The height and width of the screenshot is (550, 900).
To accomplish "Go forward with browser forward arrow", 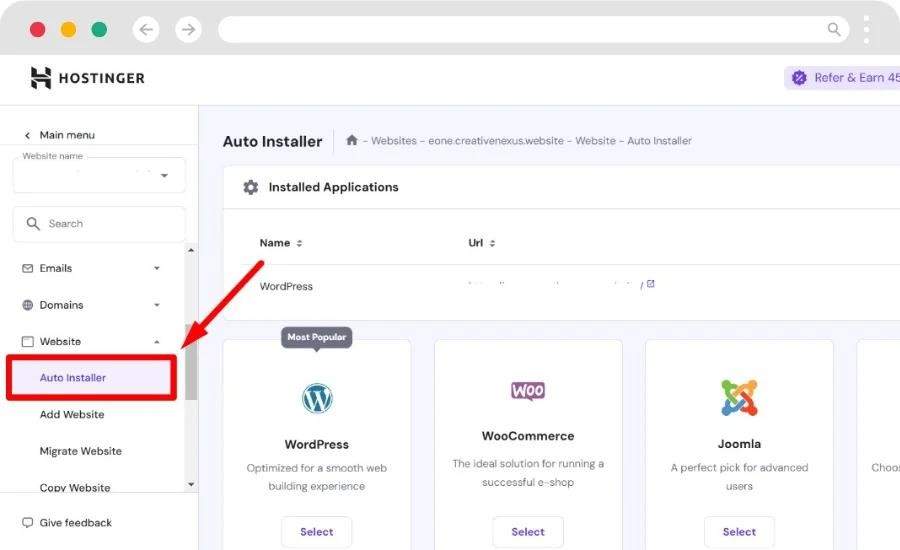I will tap(188, 29).
